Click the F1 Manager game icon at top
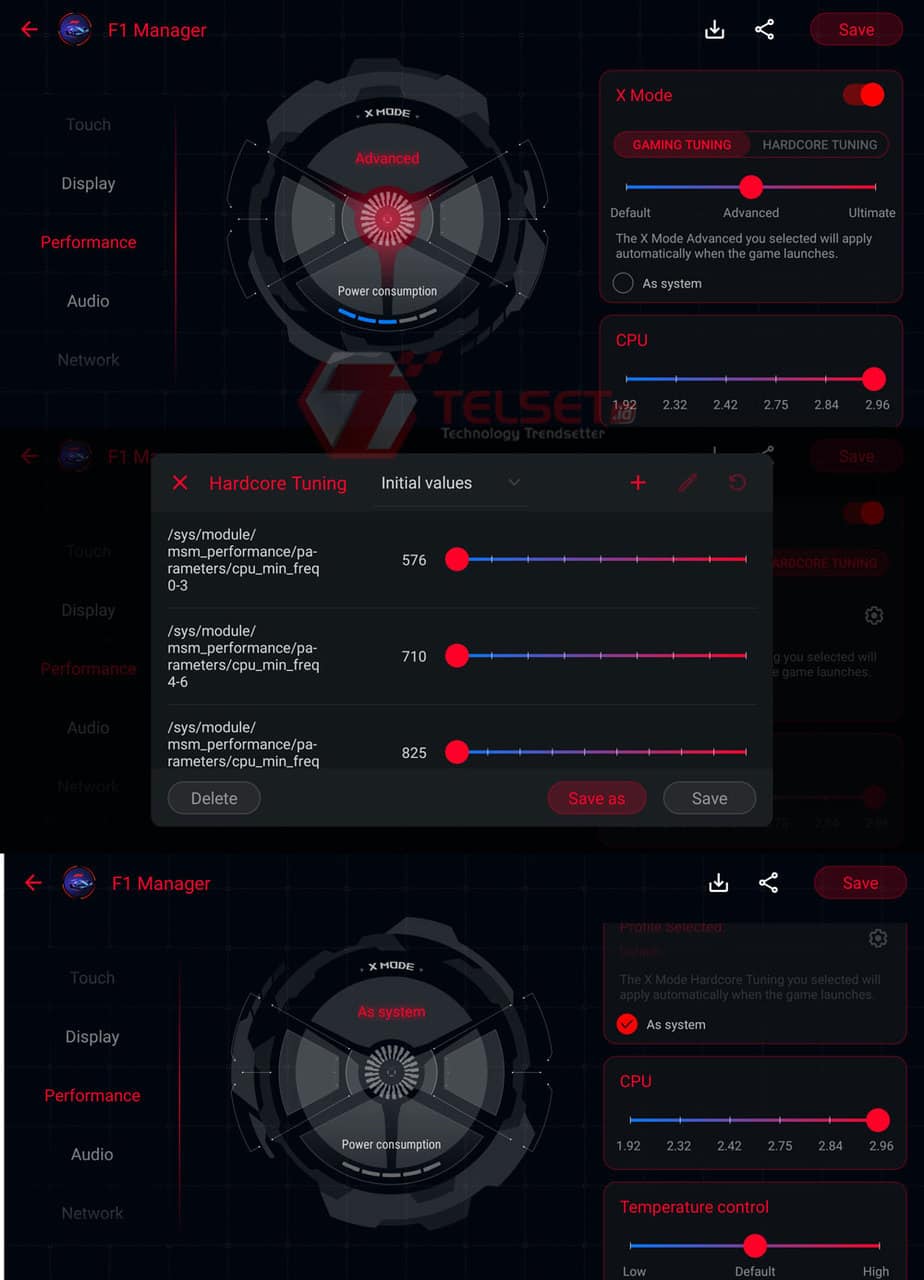This screenshot has width=924, height=1280. [x=75, y=30]
